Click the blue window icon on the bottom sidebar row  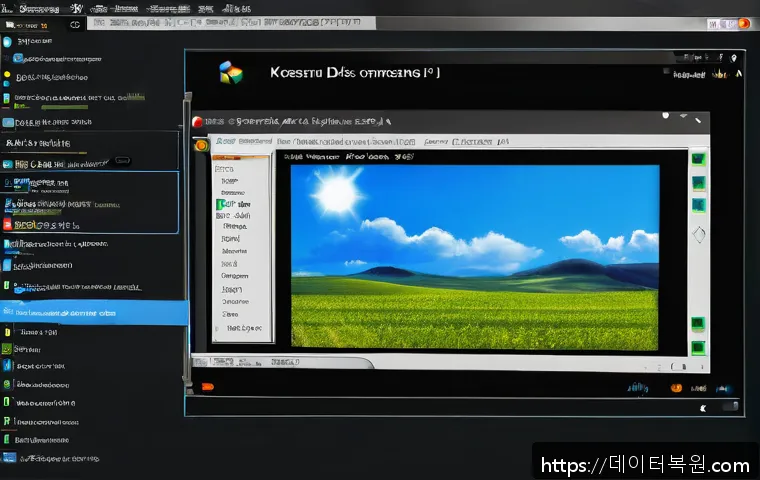click(x=9, y=457)
